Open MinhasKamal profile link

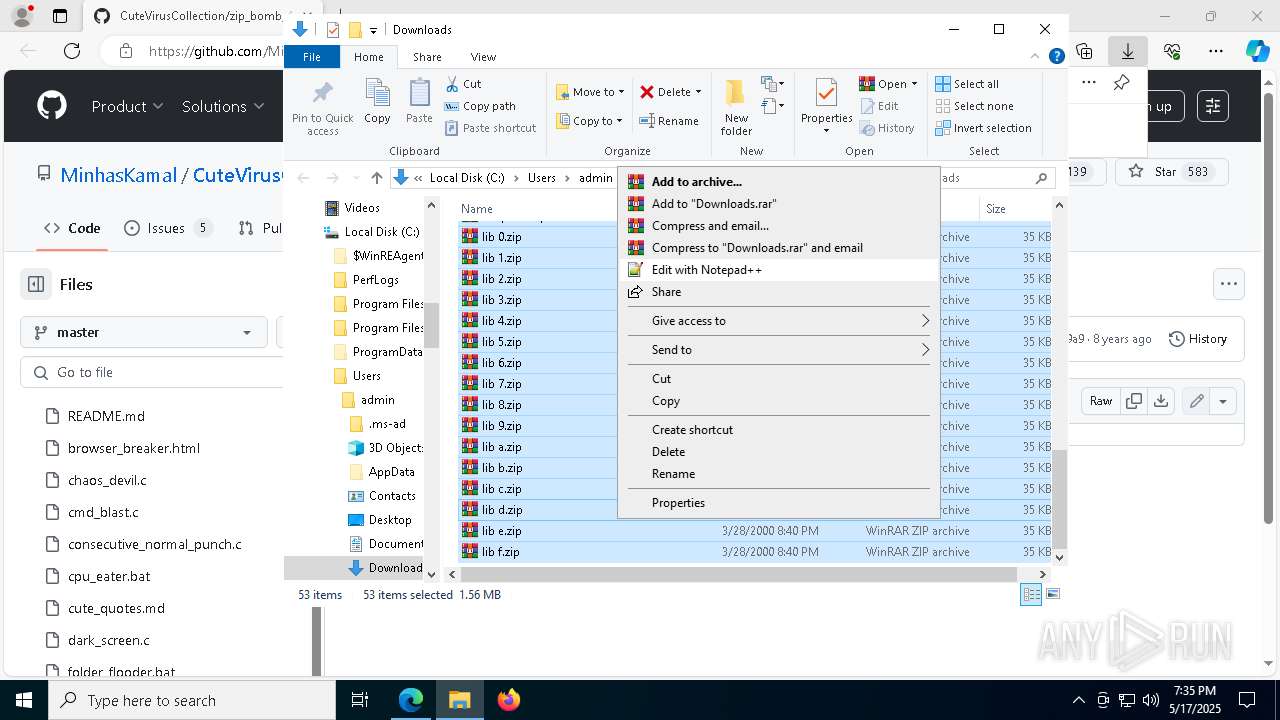tap(118, 175)
